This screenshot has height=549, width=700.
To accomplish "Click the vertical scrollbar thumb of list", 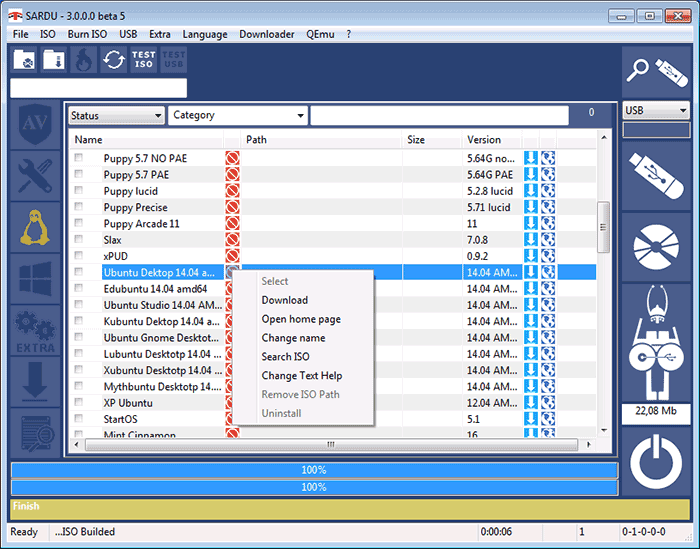I will point(603,227).
